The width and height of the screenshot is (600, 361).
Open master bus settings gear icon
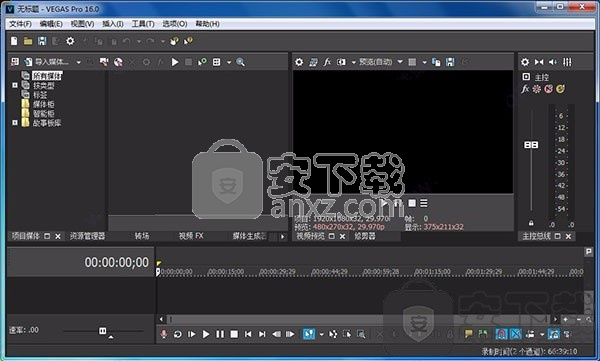[525, 62]
